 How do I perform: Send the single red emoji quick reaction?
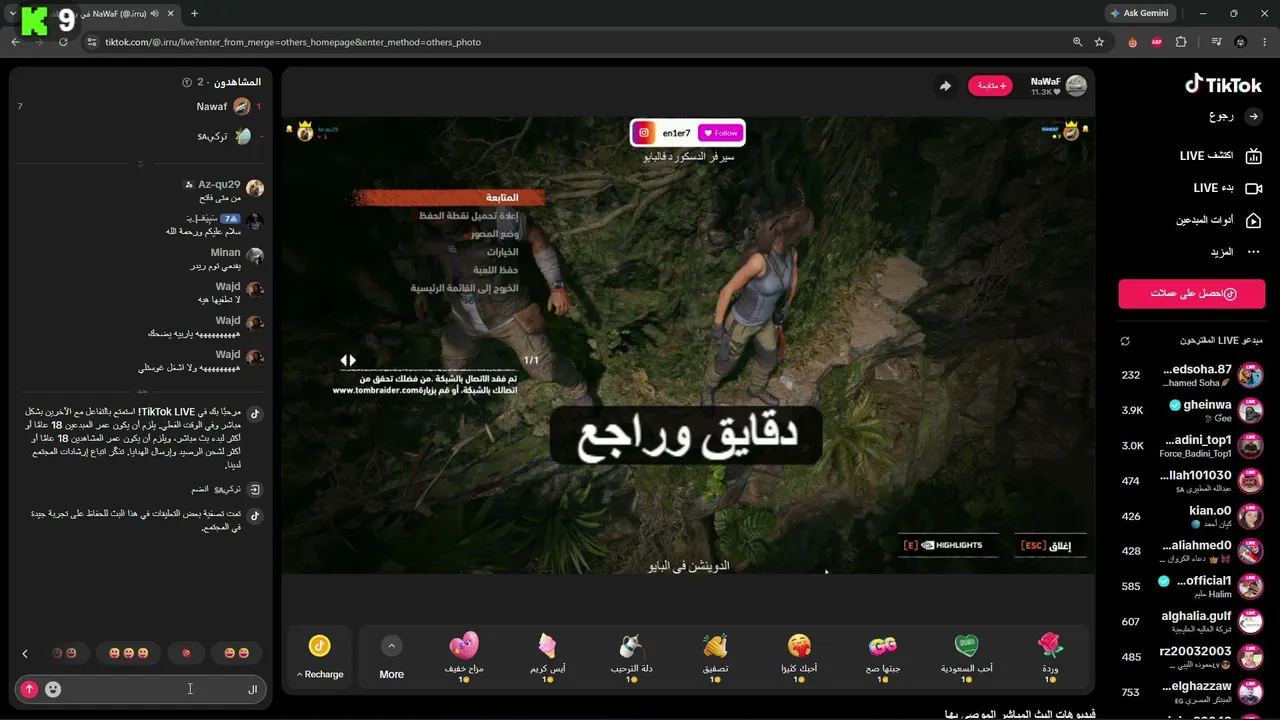tap(186, 654)
